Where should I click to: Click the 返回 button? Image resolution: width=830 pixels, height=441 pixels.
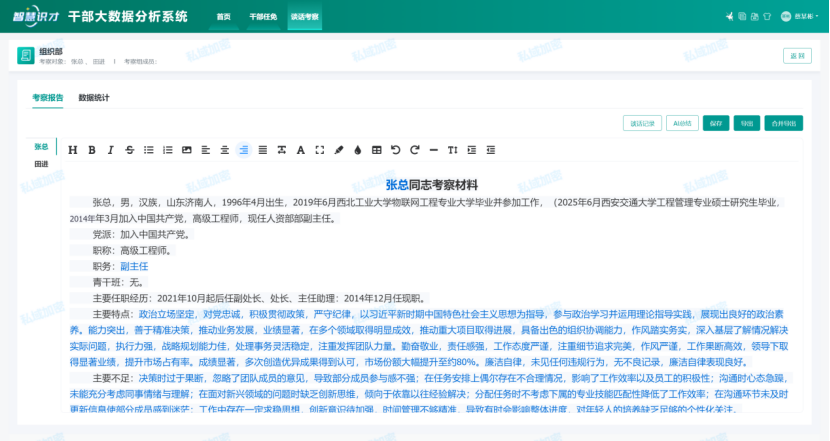pos(796,56)
